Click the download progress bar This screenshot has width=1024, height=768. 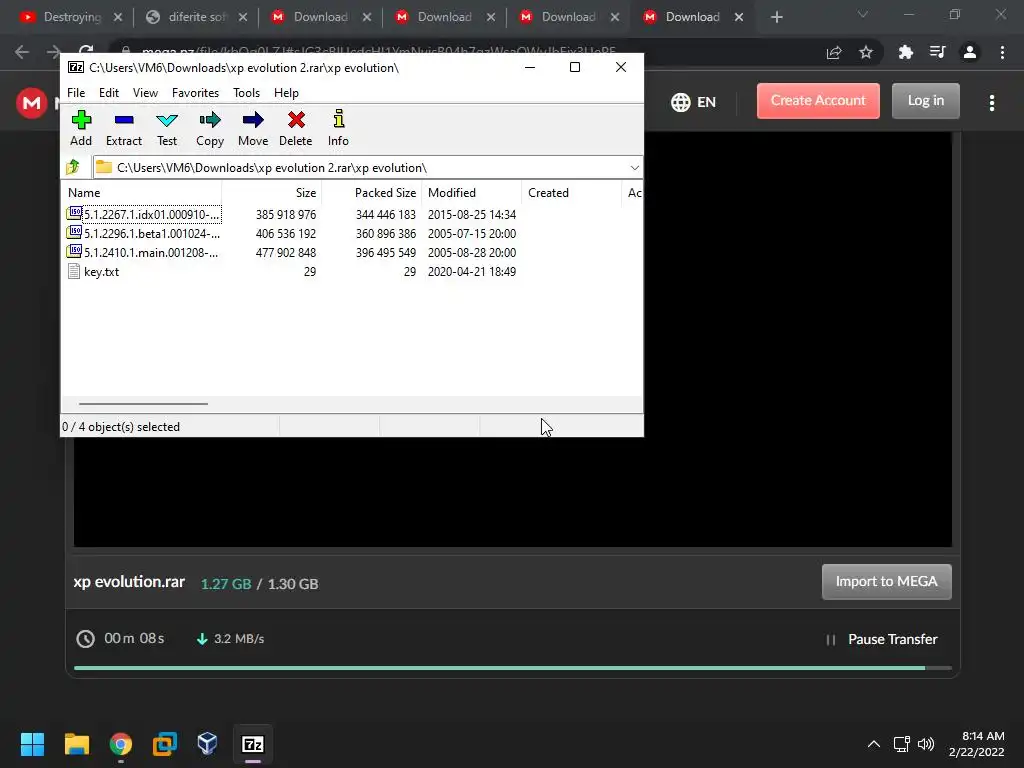(x=513, y=668)
